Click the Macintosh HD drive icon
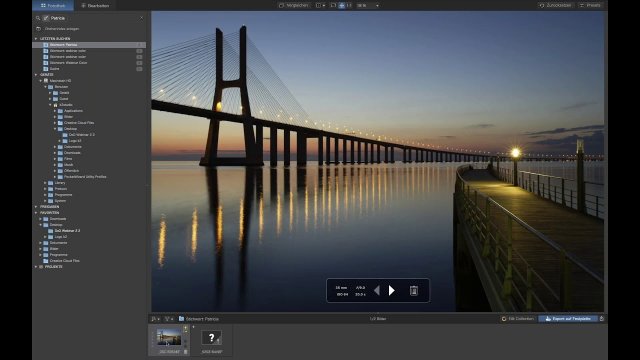This screenshot has height=360, width=640. pos(46,81)
